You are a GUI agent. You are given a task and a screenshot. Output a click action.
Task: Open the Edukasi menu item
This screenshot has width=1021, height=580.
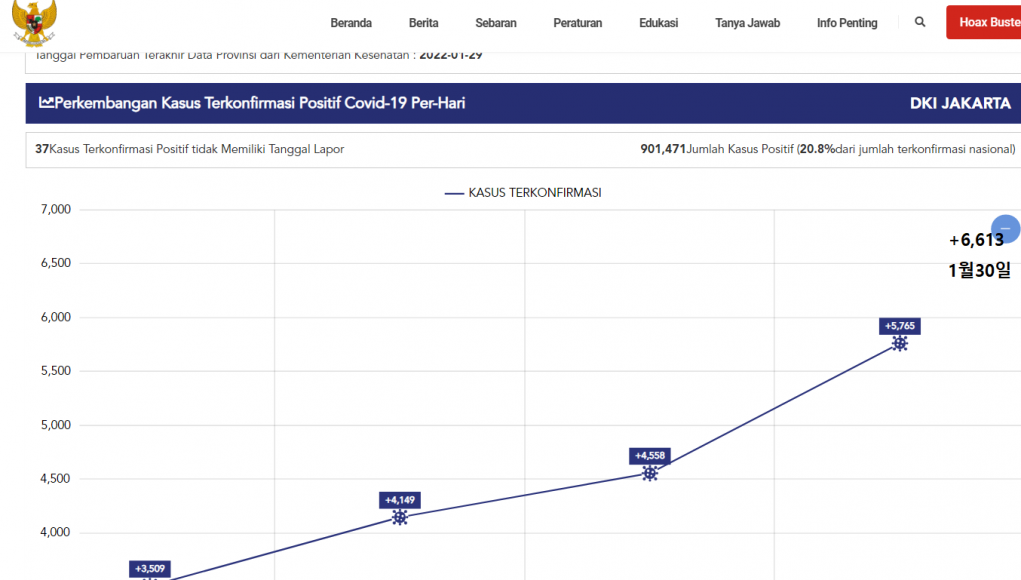659,23
